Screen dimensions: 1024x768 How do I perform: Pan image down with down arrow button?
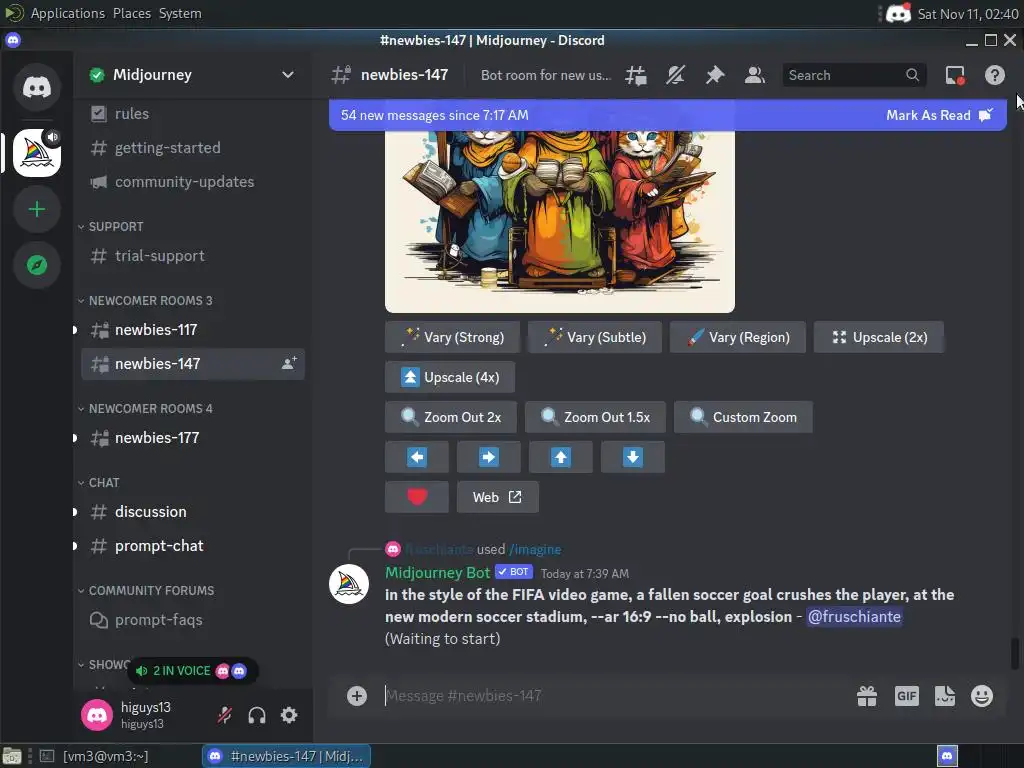tap(632, 457)
